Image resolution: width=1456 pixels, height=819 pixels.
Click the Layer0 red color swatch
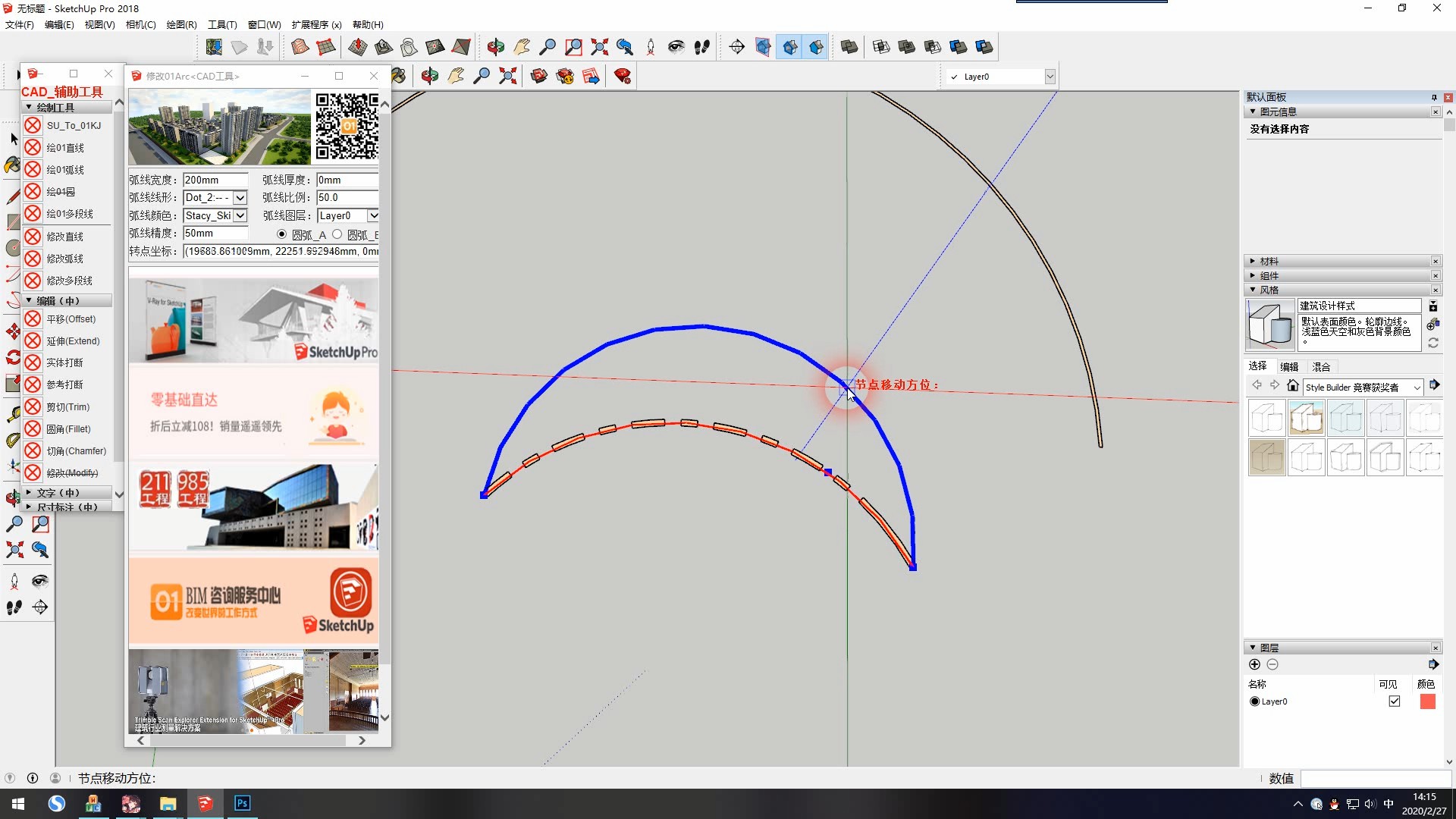coord(1427,701)
